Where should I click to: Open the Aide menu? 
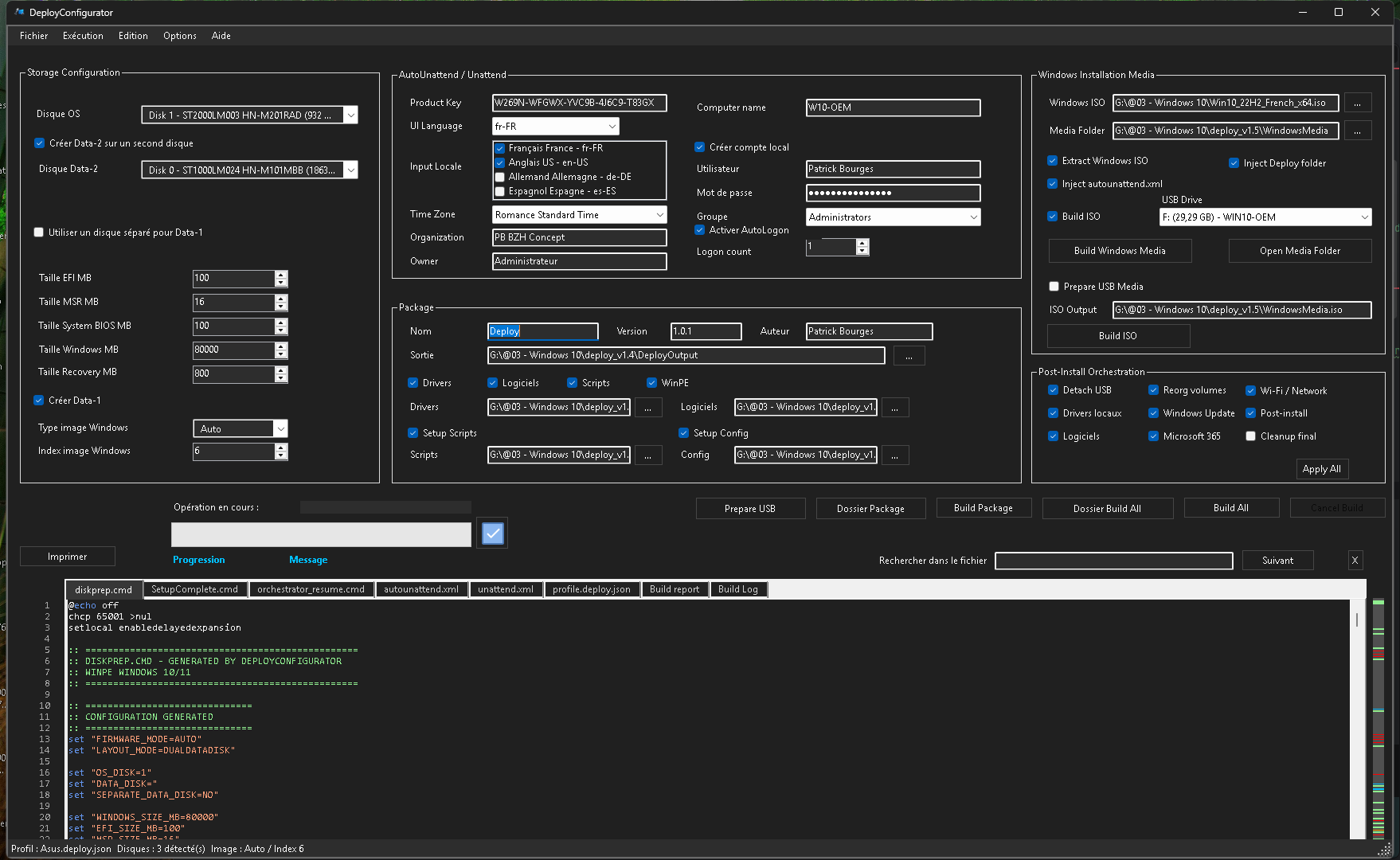point(221,36)
